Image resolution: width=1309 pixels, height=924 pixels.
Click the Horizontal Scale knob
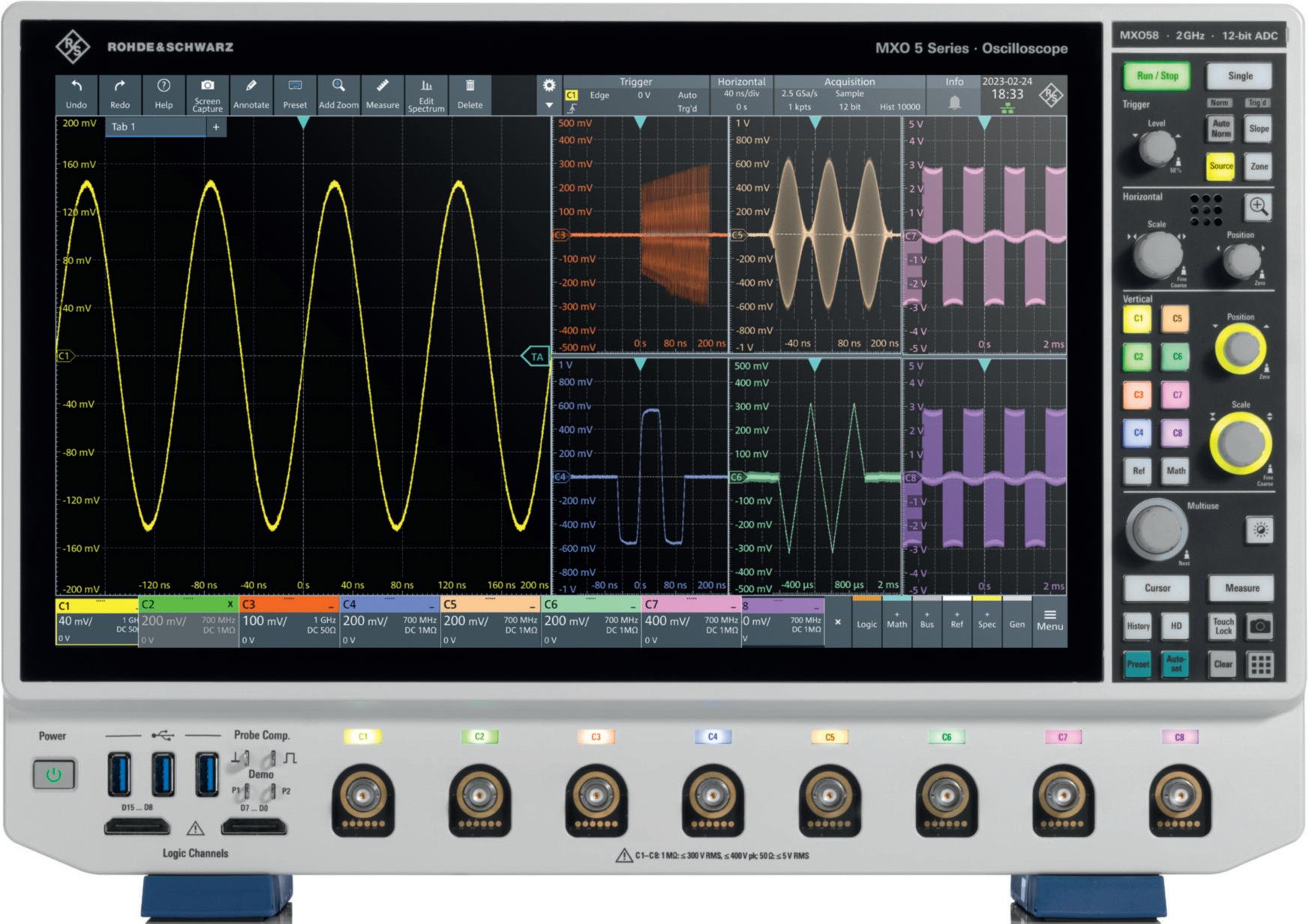click(1157, 255)
